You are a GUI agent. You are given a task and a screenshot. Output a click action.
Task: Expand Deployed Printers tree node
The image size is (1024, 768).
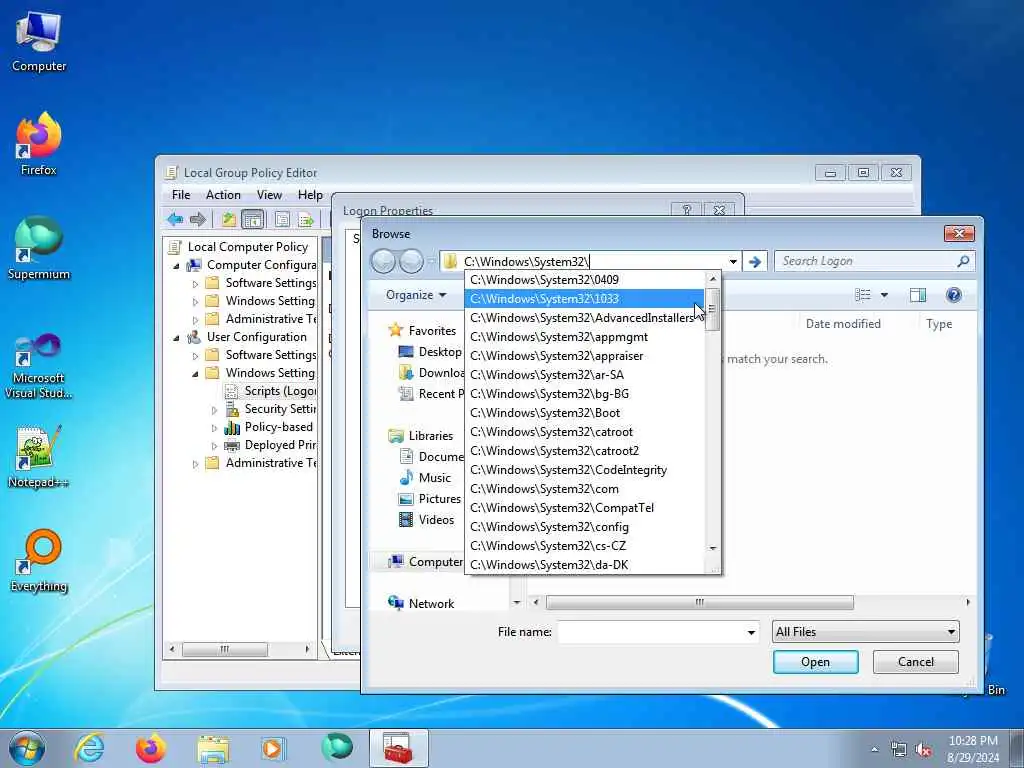214,445
